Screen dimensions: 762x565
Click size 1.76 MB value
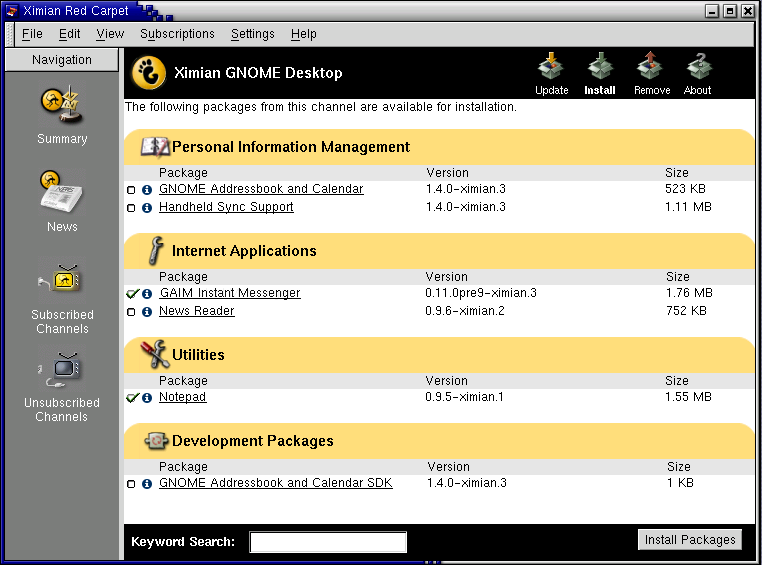point(689,293)
